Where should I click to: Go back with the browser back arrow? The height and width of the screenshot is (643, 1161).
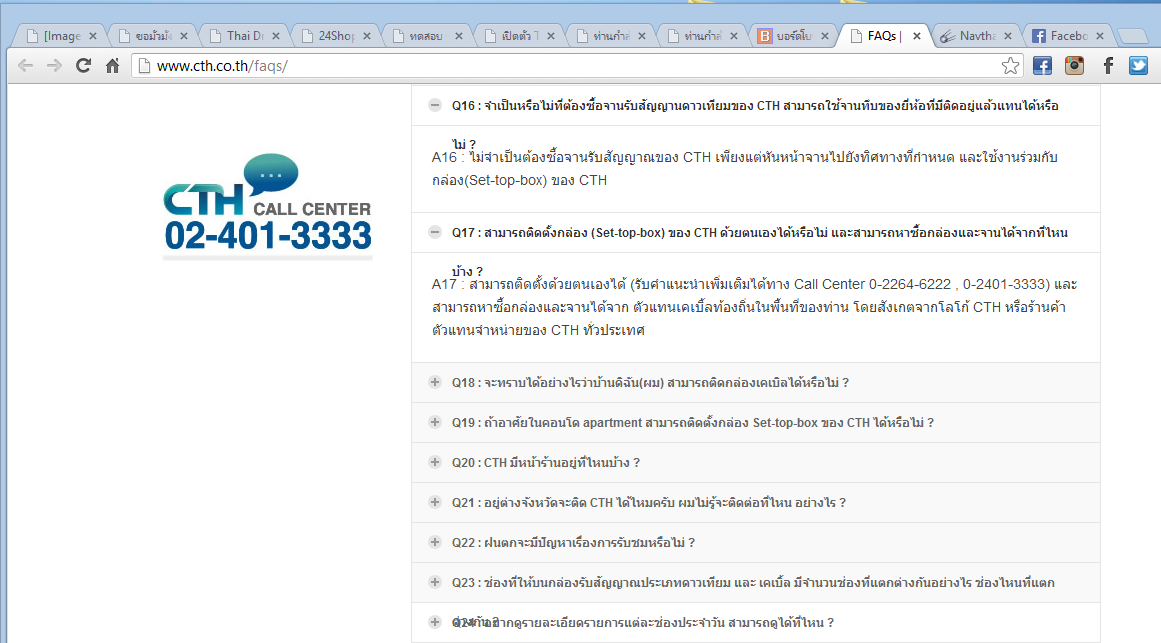[25, 66]
